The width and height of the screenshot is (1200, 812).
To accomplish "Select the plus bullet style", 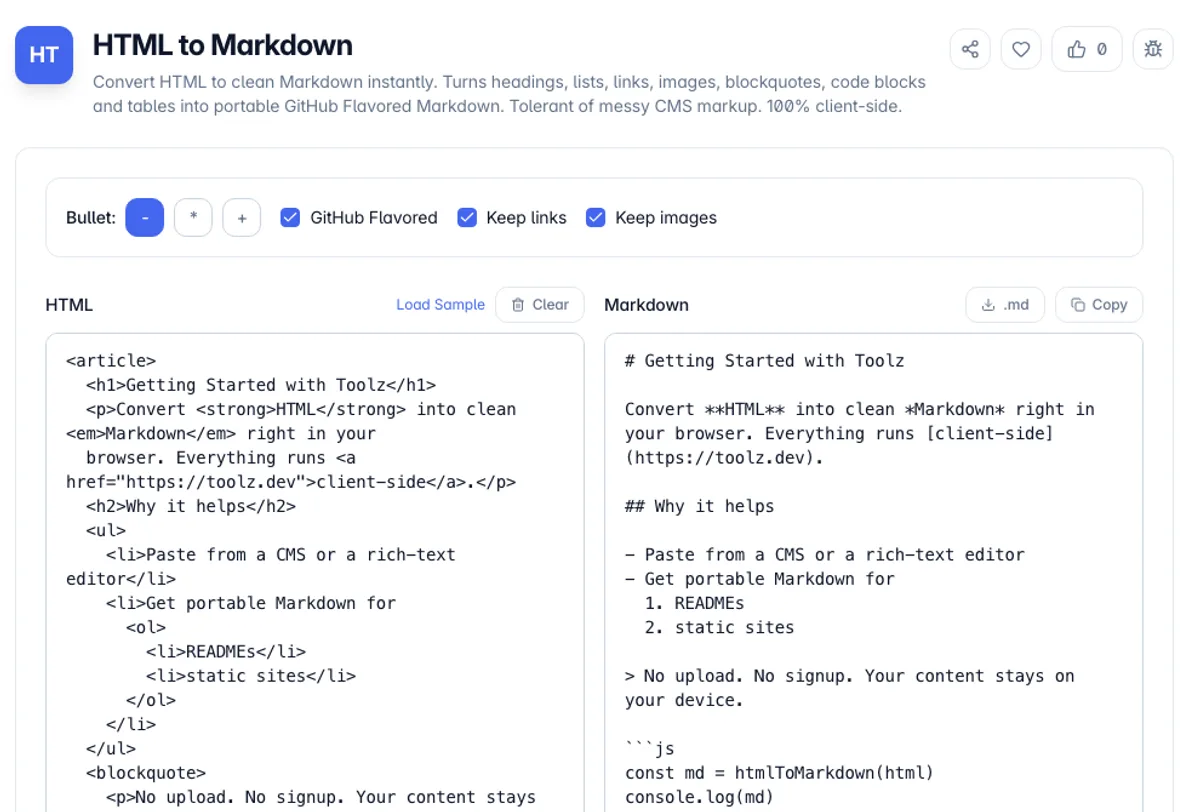I will pyautogui.click(x=242, y=217).
